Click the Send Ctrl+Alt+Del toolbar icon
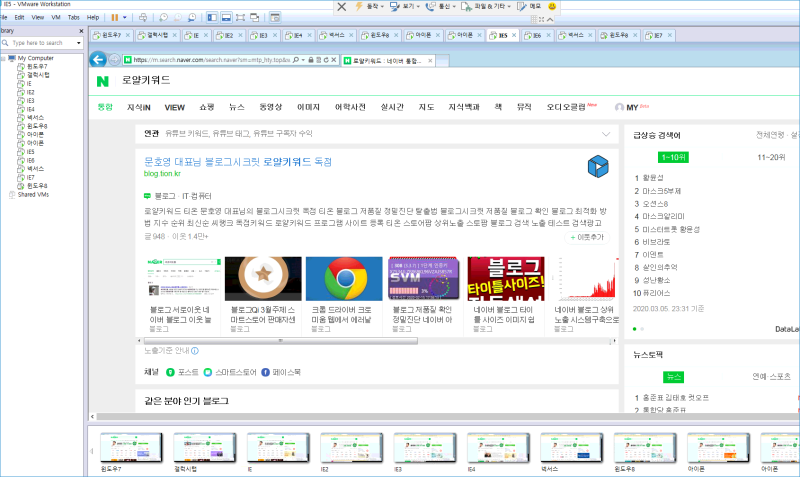 [143, 17]
